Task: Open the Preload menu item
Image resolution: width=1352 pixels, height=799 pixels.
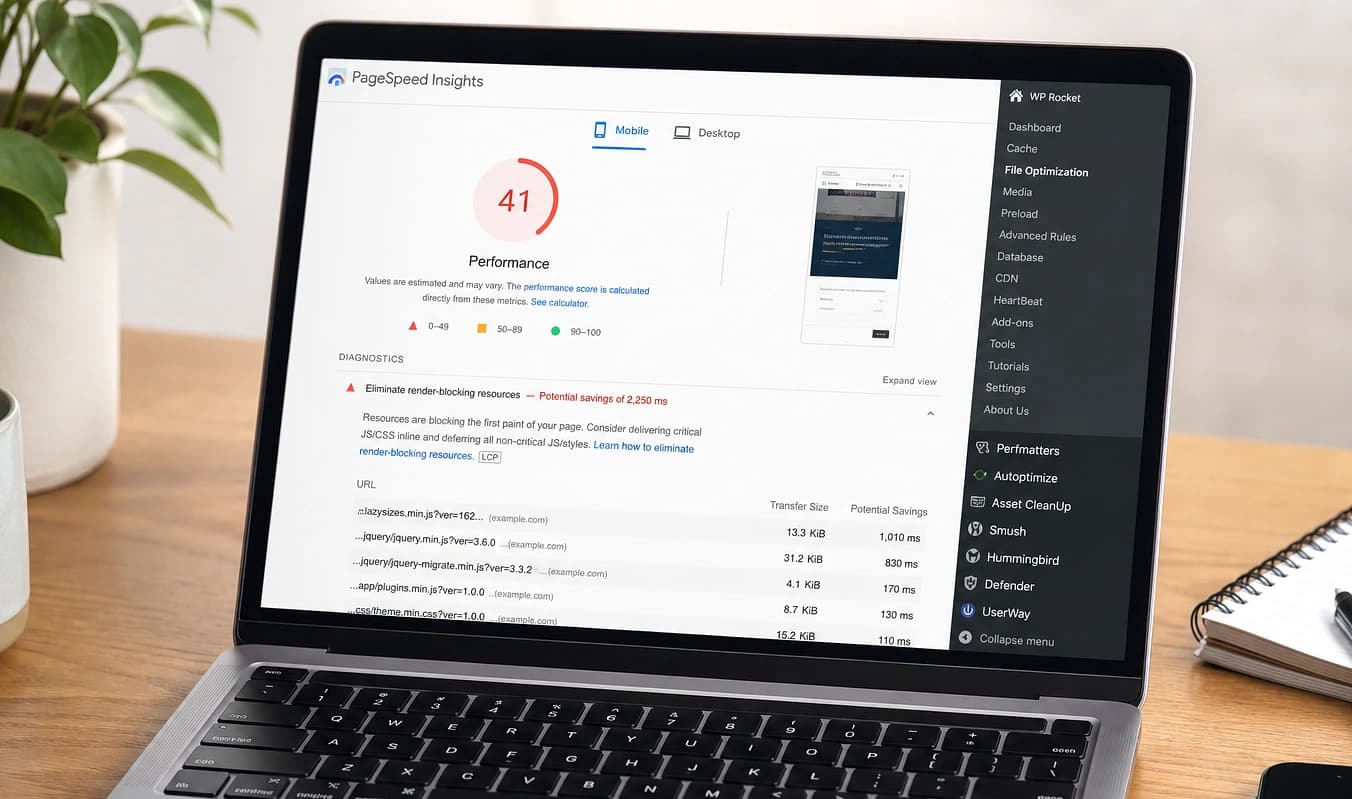Action: [1019, 213]
